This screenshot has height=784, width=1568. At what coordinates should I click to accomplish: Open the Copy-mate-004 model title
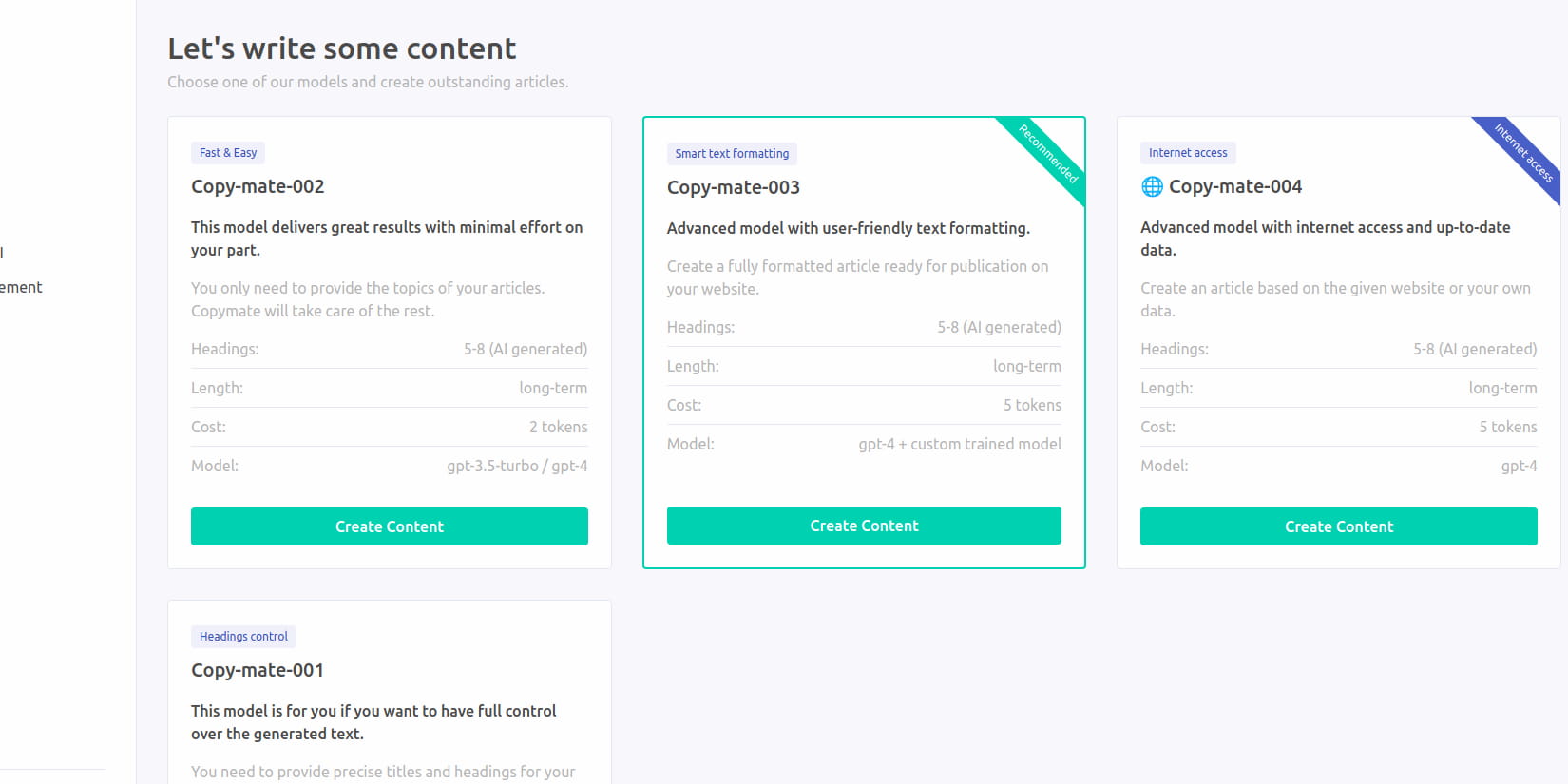[x=1234, y=187]
